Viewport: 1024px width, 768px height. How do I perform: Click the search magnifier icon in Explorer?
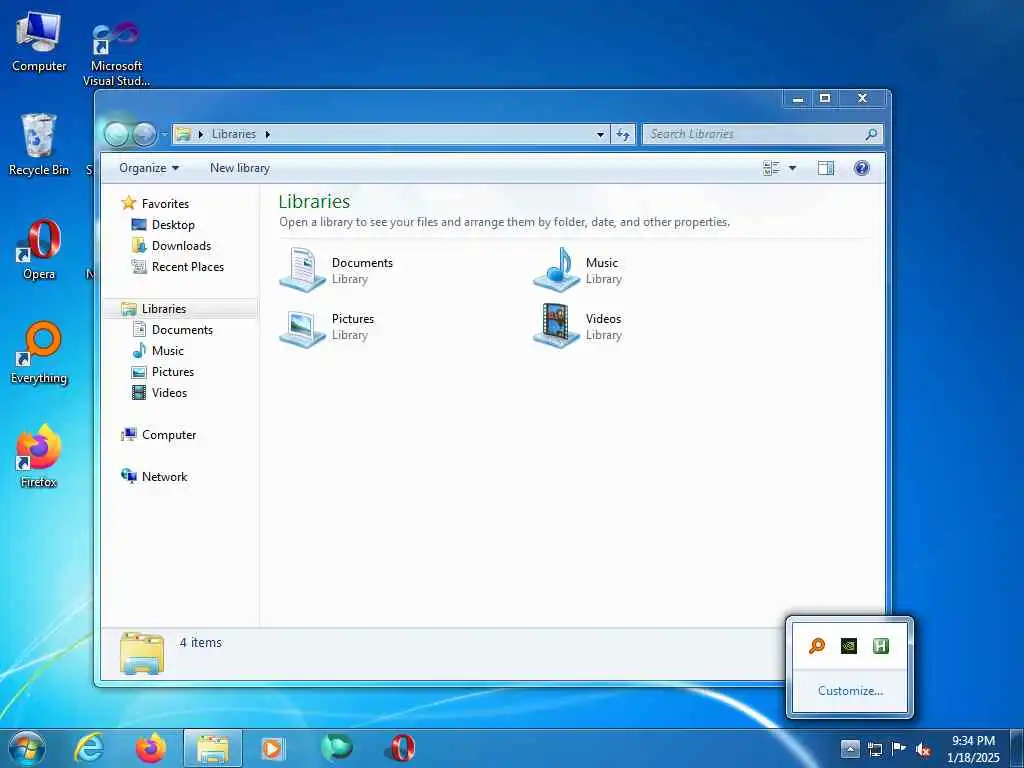pos(871,134)
